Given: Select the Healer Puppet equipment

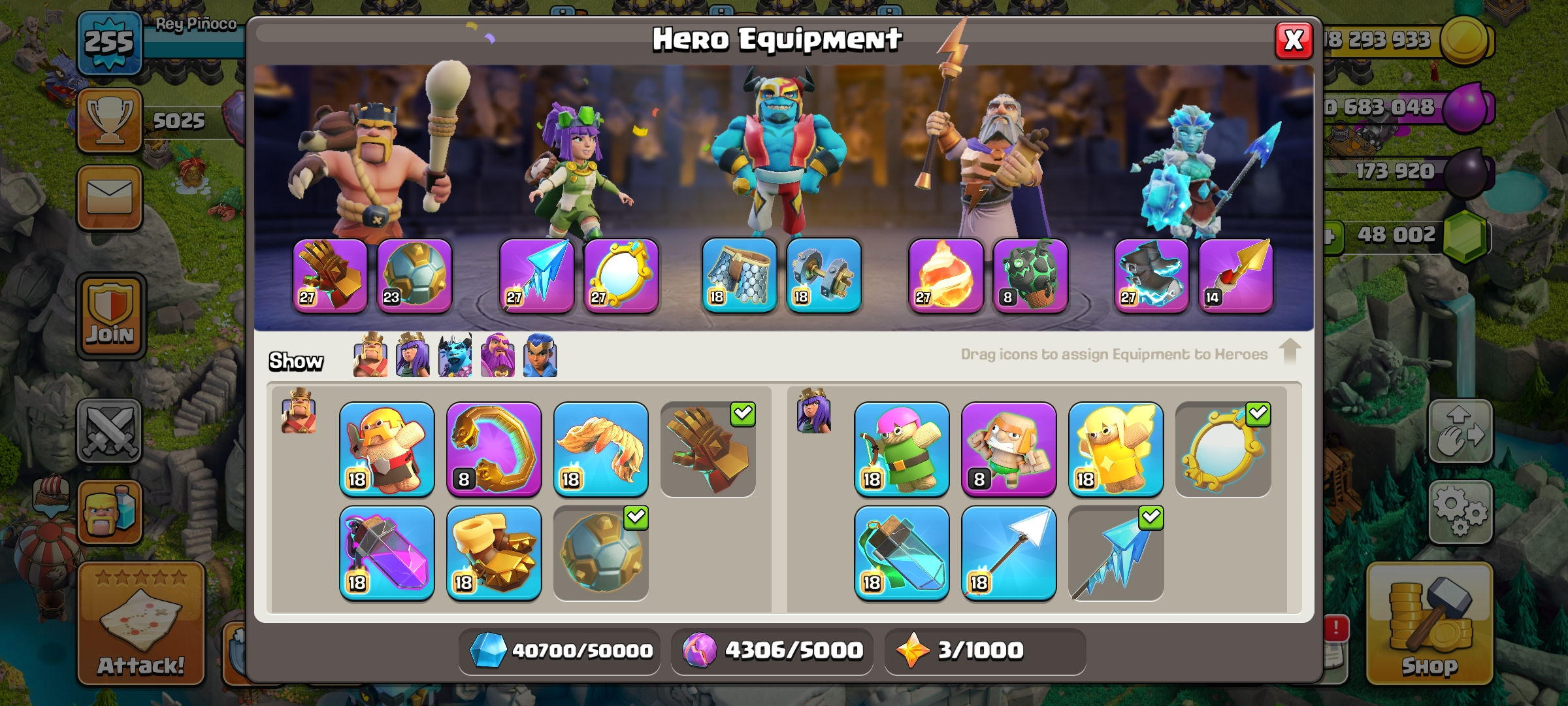Looking at the screenshot, I should [x=1116, y=450].
